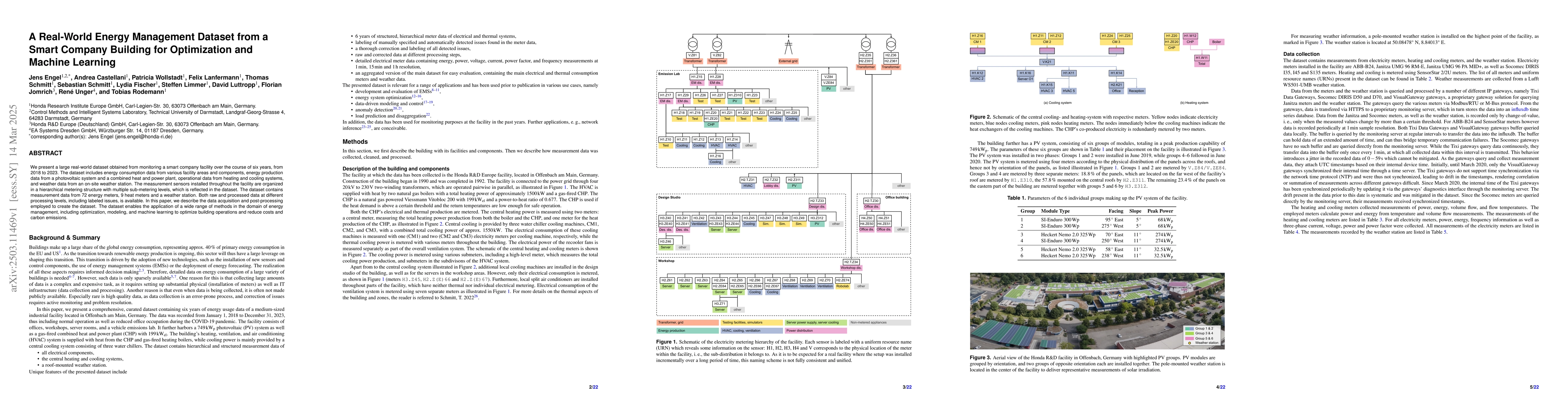Viewport: 1568px width, 406px height.
Task: Click the Data collection heading
Action: click(x=1301, y=54)
